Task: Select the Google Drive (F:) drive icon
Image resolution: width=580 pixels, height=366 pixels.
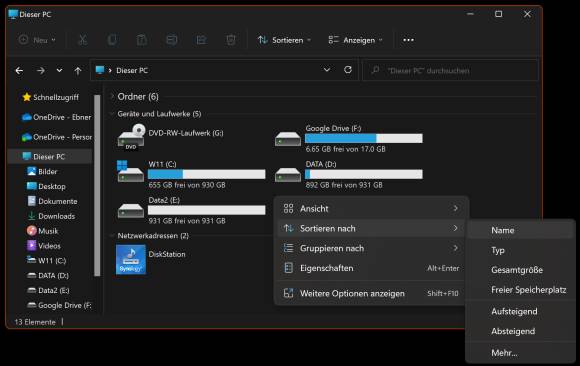Action: [x=288, y=140]
